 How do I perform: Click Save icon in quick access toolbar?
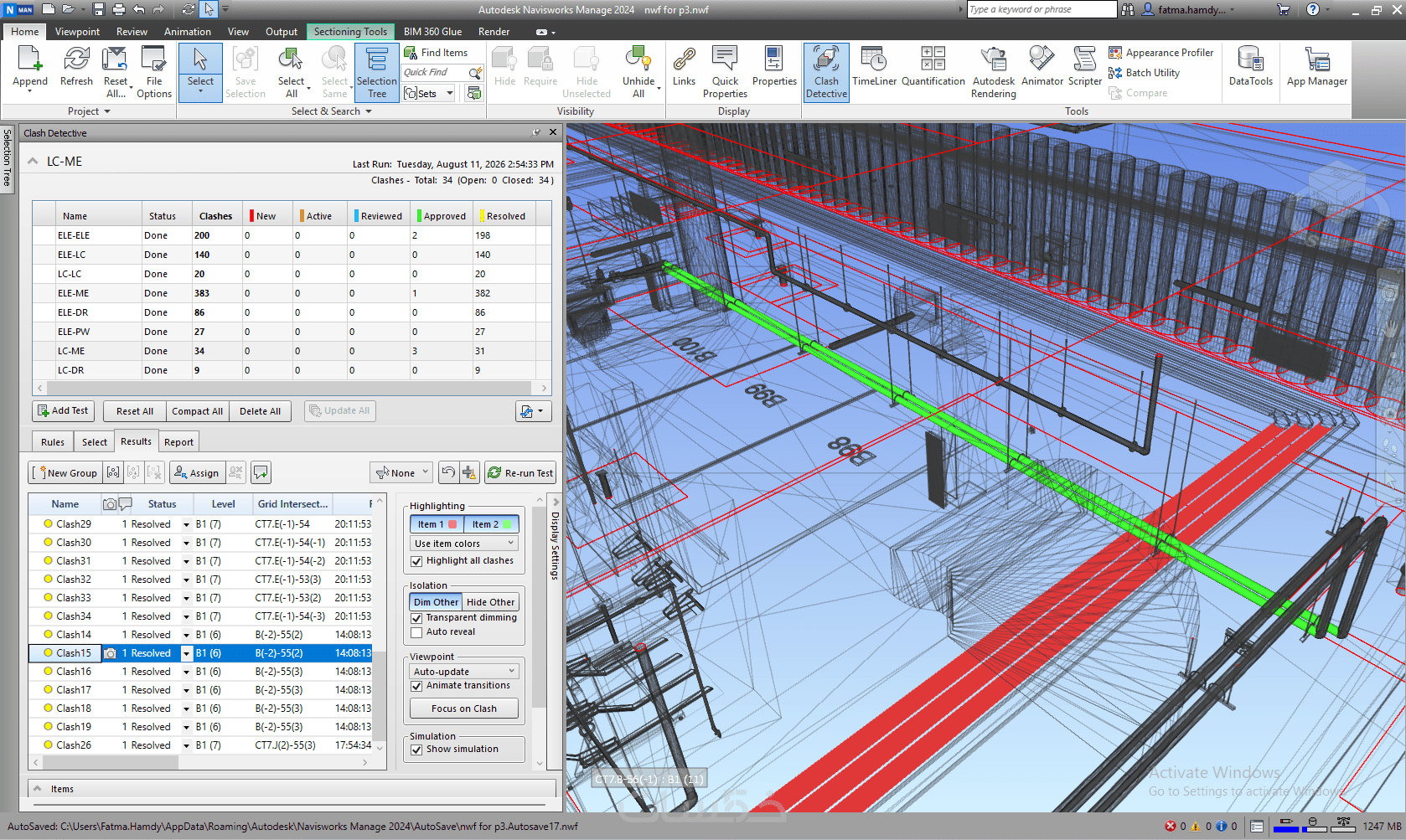coord(99,10)
